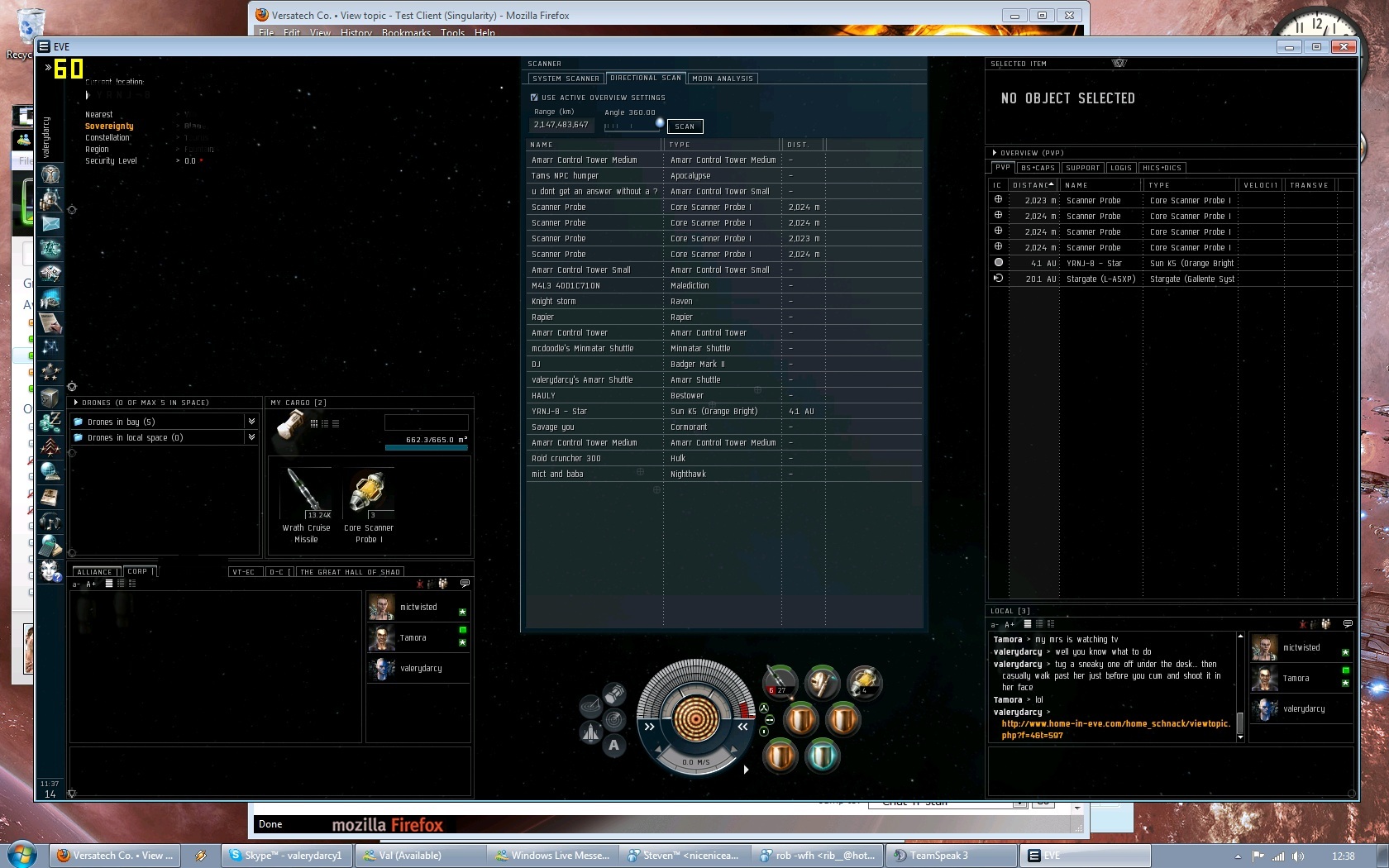Decrease corp chat font size with a-

click(x=76, y=584)
